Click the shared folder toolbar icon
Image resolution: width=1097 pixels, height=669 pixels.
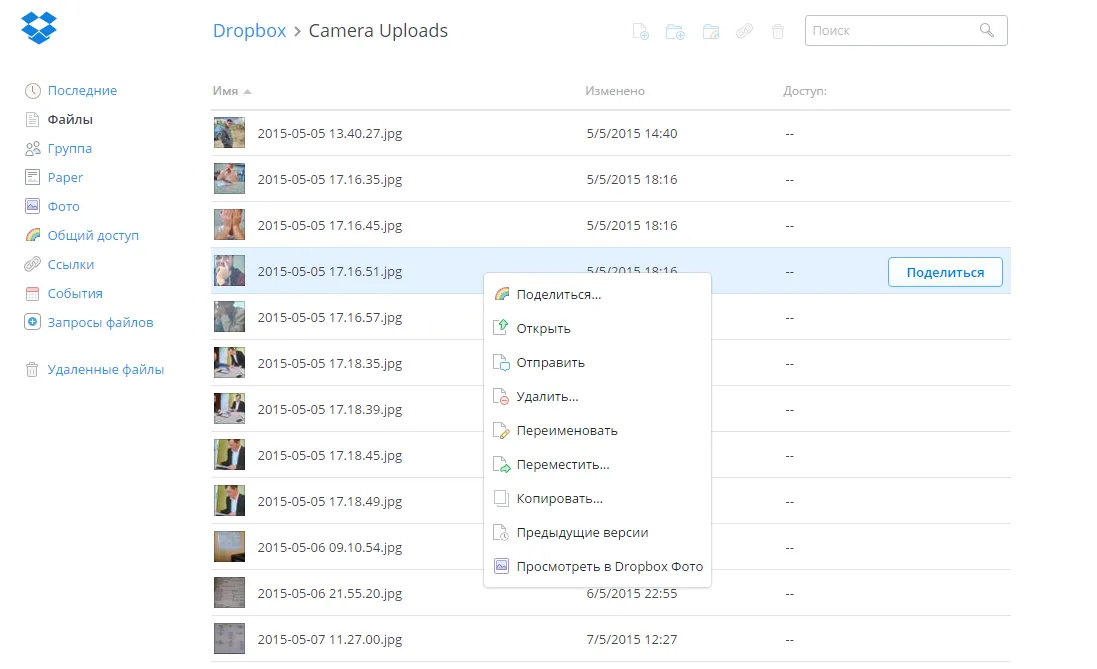click(x=711, y=31)
